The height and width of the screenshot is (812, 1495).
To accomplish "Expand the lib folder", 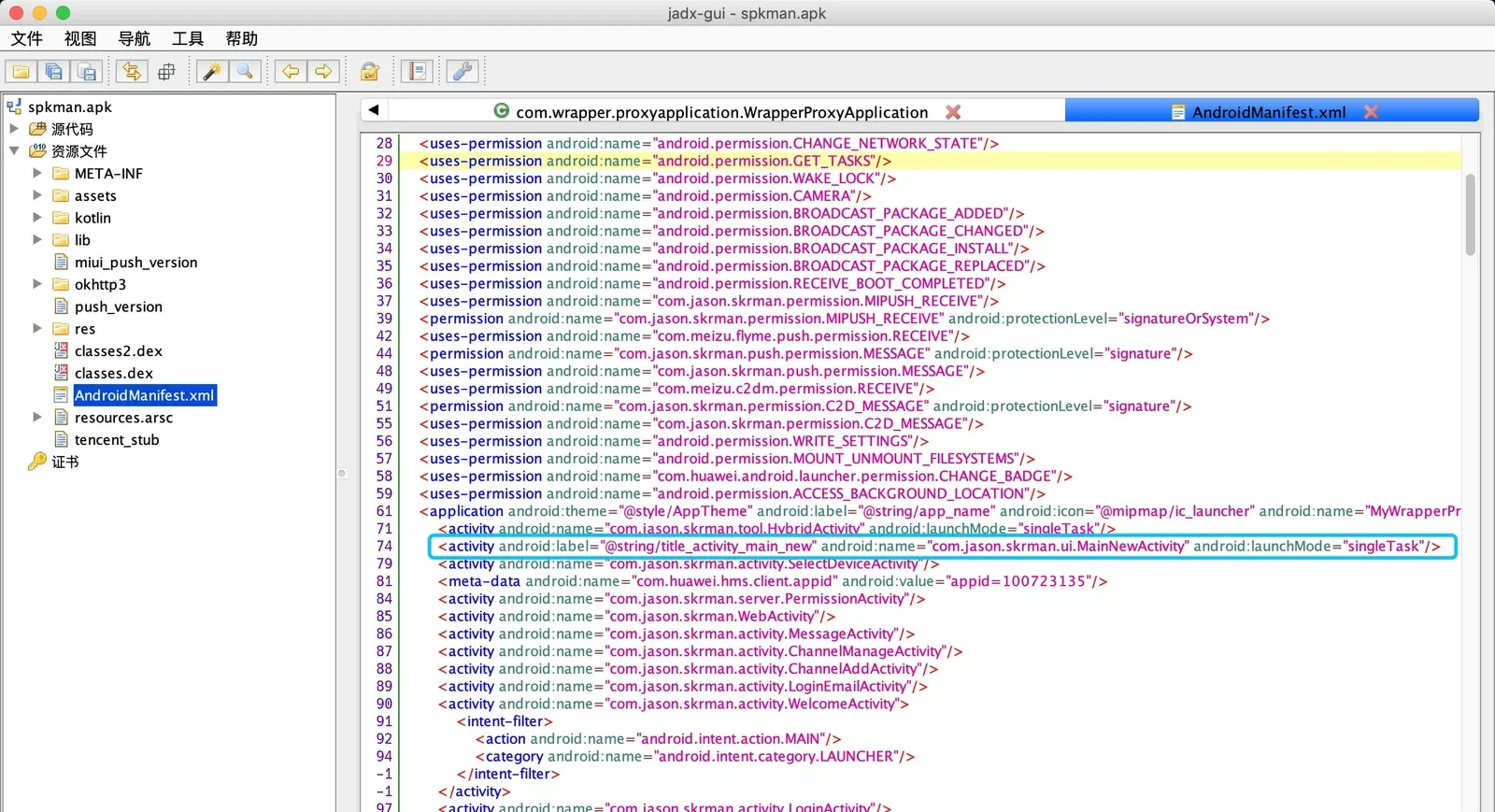I will point(37,239).
